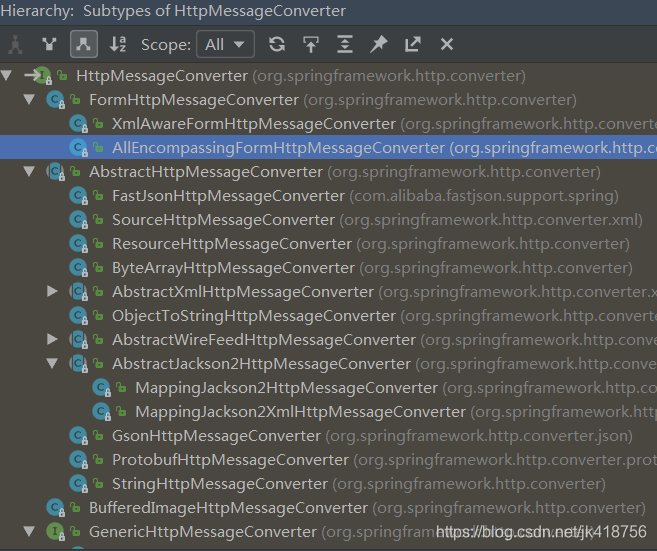Expand the AbstractXmlHttpMessageConverter node

click(52, 291)
